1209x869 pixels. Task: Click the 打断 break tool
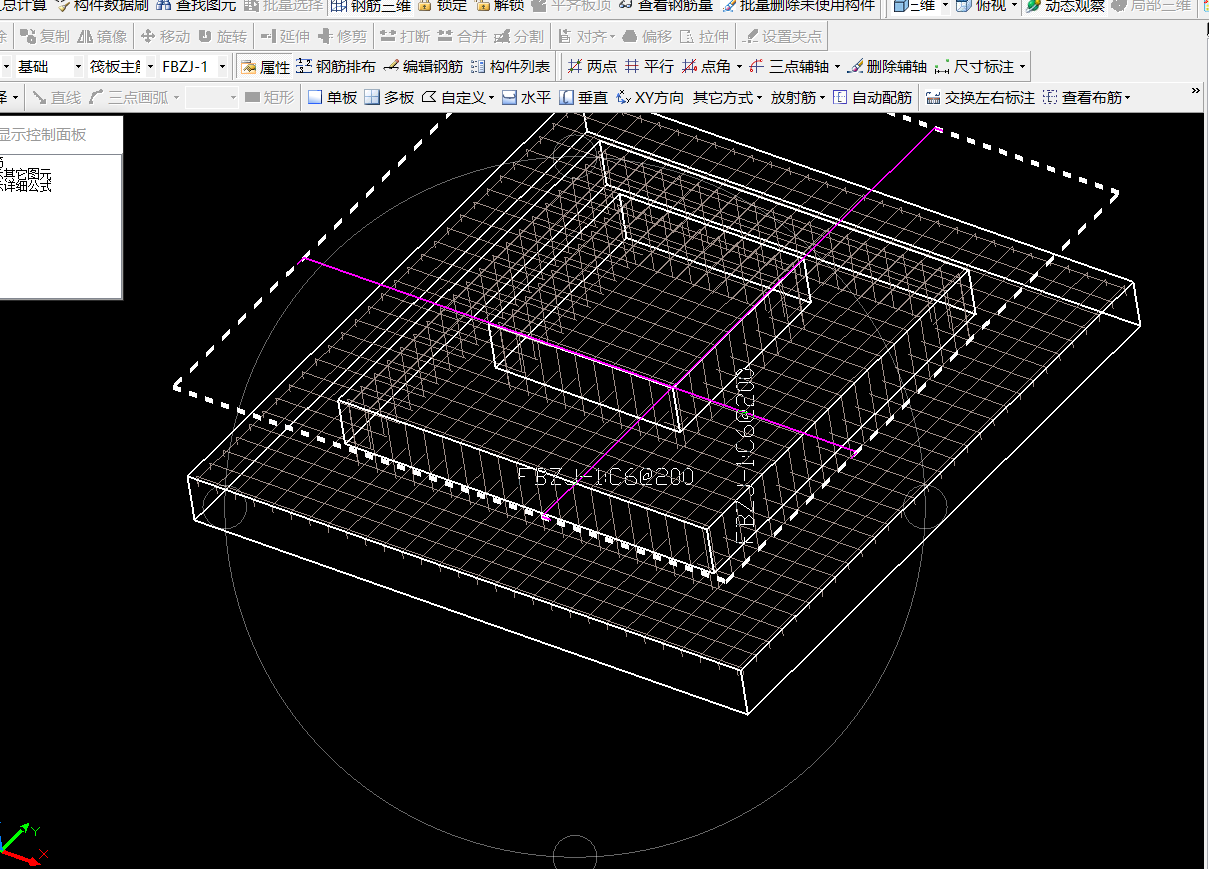[x=405, y=37]
